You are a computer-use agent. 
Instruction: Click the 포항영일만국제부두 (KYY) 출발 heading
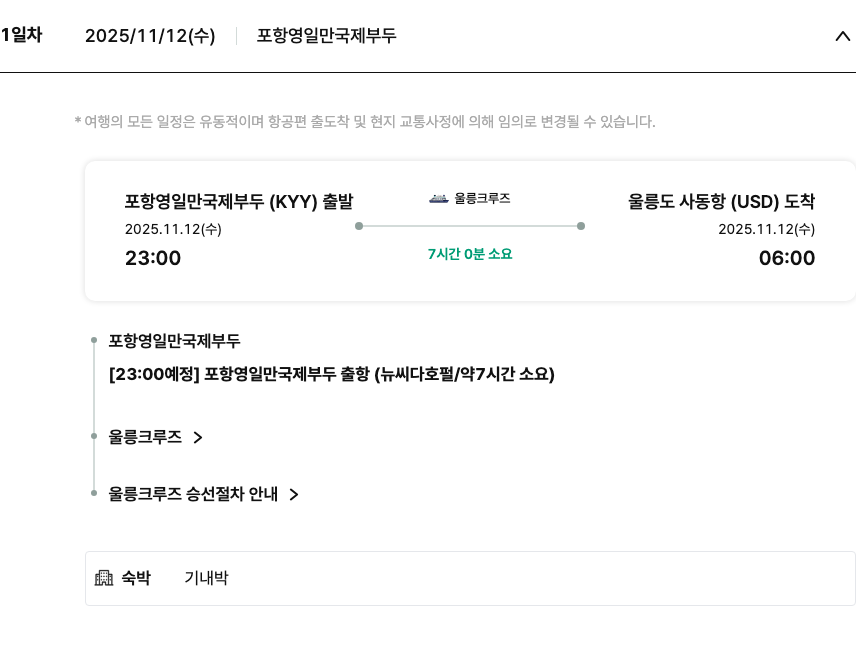coord(239,202)
